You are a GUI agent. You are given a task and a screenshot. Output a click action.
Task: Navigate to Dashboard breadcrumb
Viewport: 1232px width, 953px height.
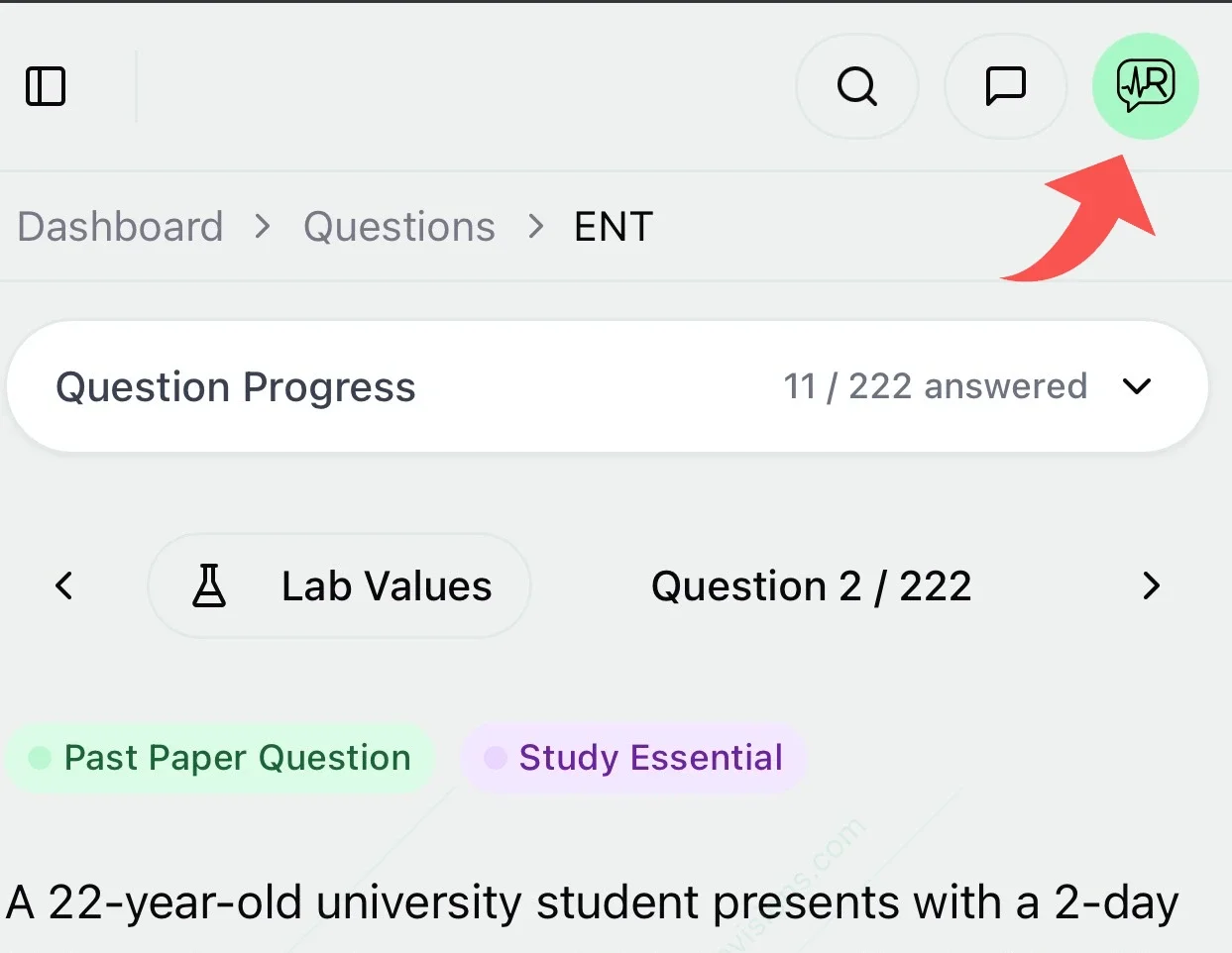click(x=120, y=227)
